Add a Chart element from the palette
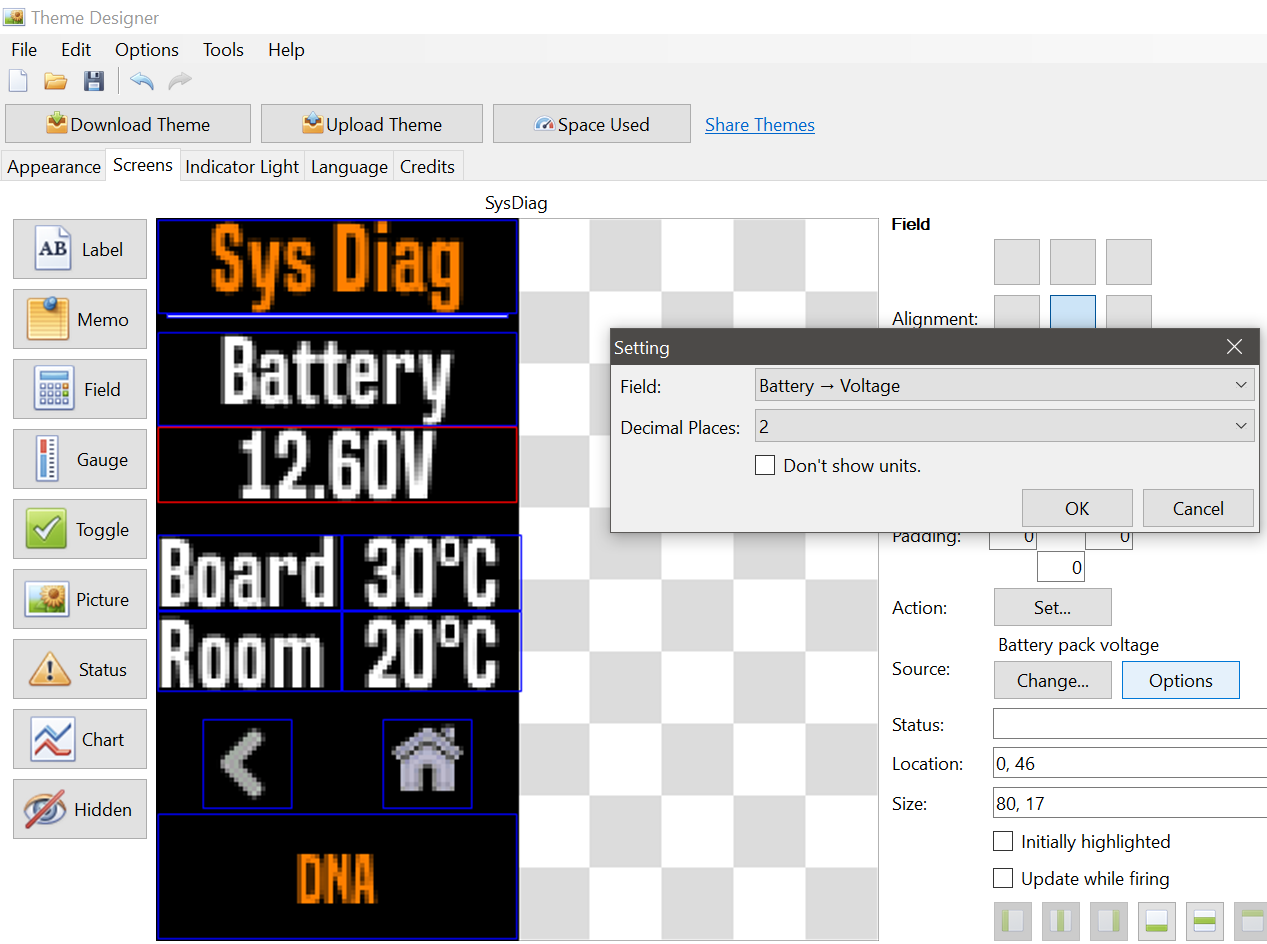 pyautogui.click(x=80, y=740)
